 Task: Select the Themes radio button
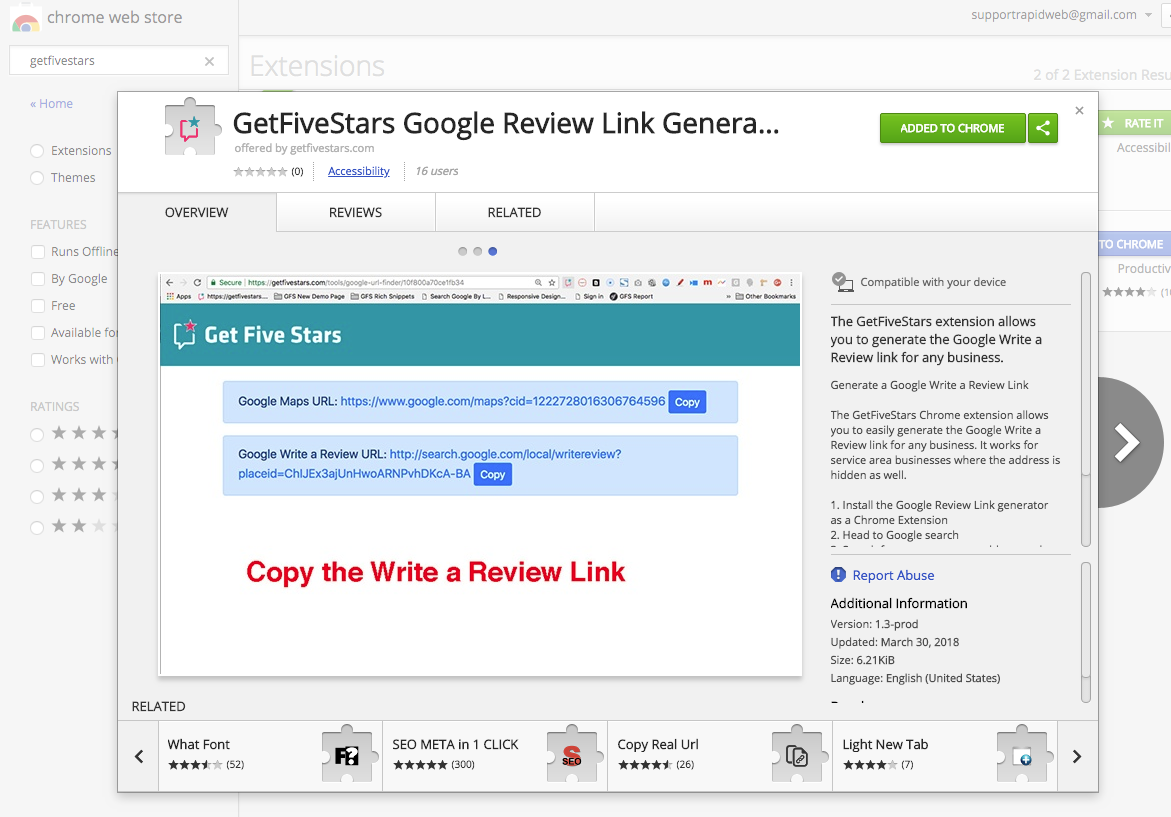[37, 178]
